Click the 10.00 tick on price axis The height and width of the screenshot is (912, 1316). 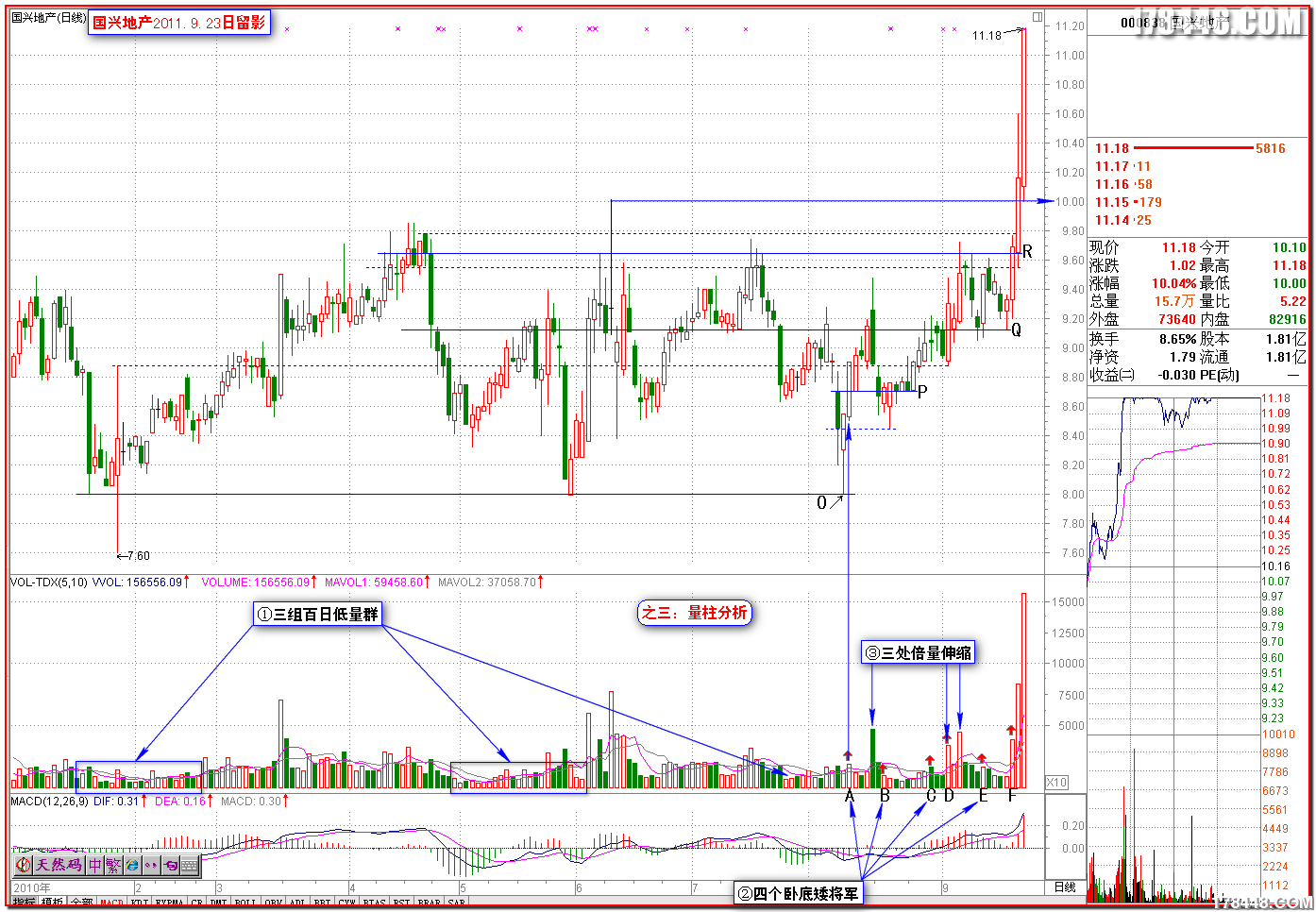pos(1071,201)
